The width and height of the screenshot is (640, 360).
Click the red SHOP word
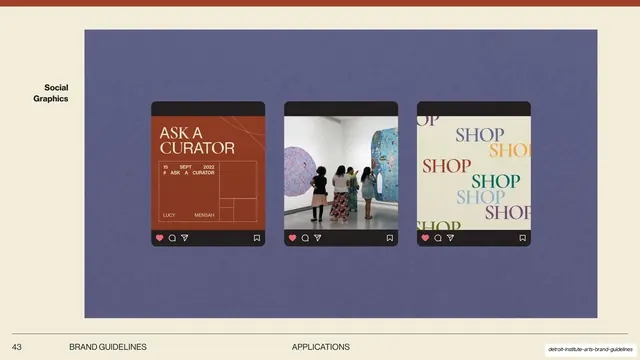click(447, 166)
